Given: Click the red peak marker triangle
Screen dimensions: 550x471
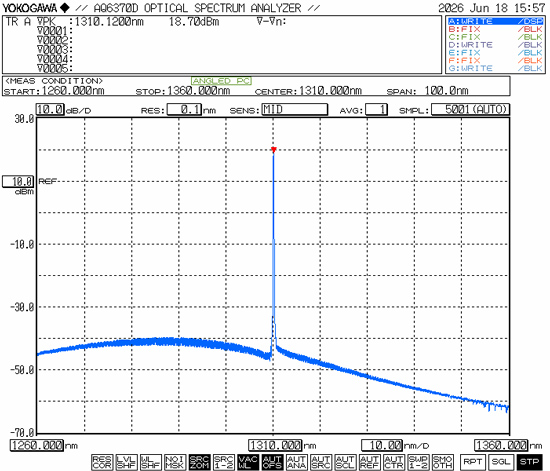Looking at the screenshot, I should [274, 150].
